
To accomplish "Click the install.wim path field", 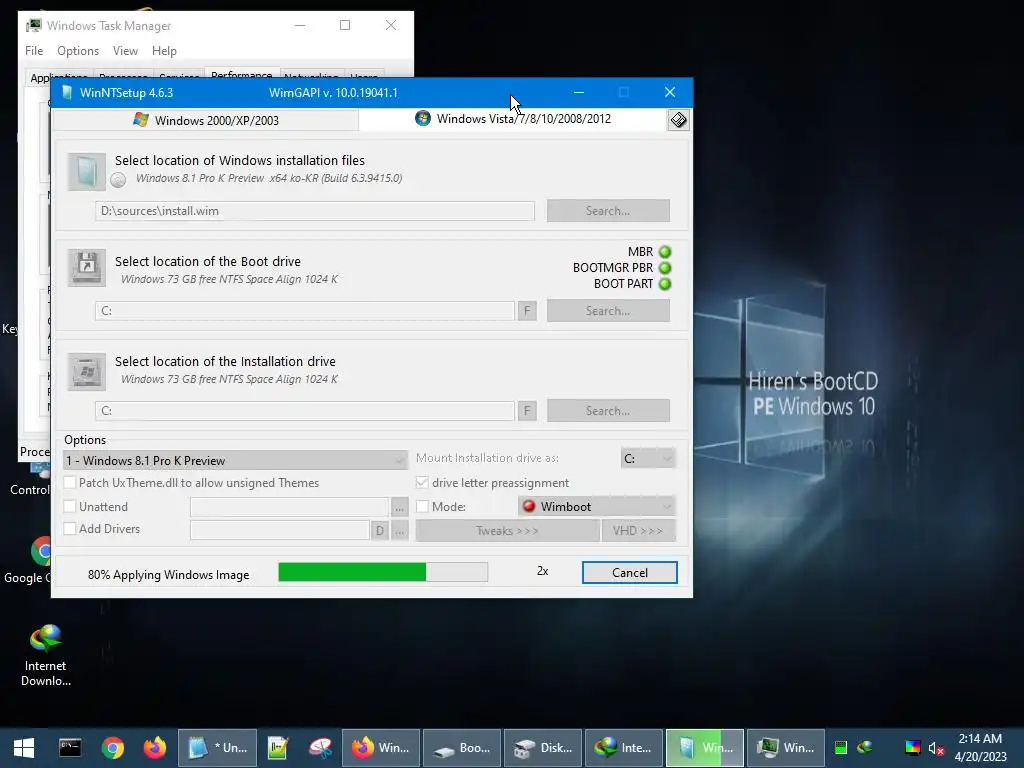I will (x=315, y=211).
